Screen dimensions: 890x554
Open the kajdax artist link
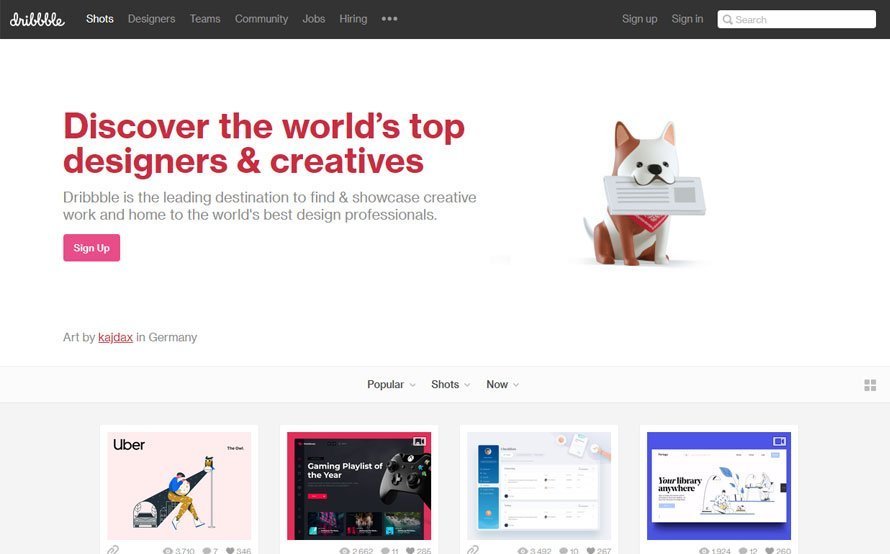115,337
